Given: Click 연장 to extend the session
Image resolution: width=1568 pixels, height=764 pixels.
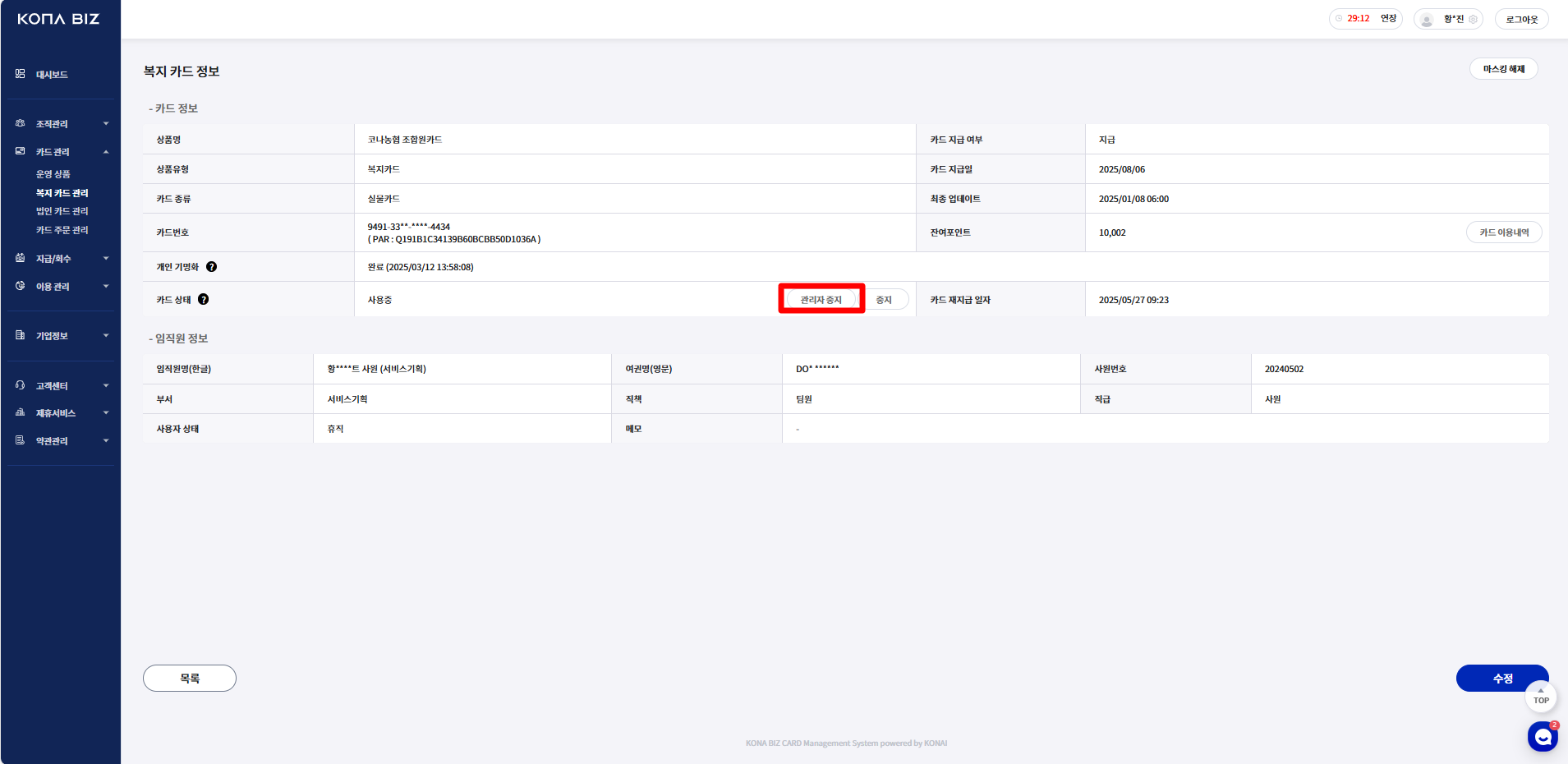Looking at the screenshot, I should (1388, 18).
